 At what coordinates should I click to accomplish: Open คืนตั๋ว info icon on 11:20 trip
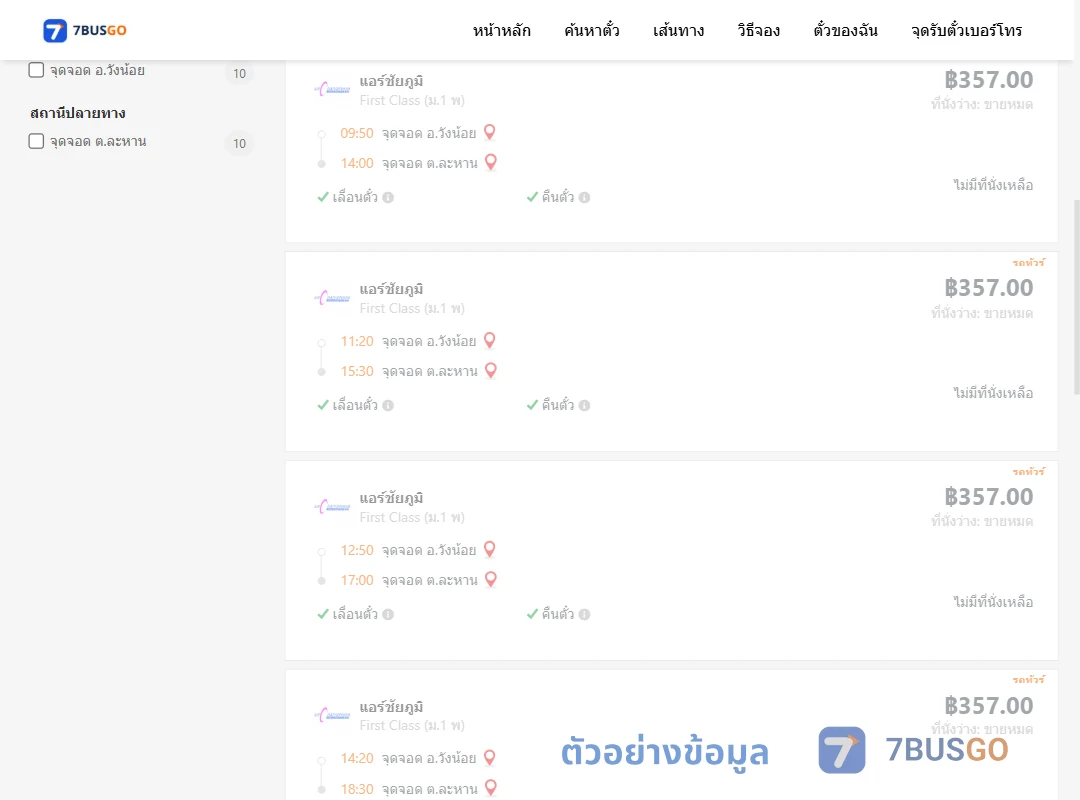point(584,406)
